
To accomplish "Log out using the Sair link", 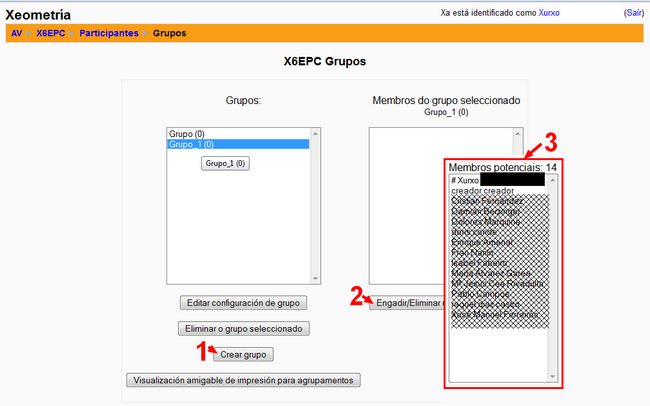I will point(634,13).
